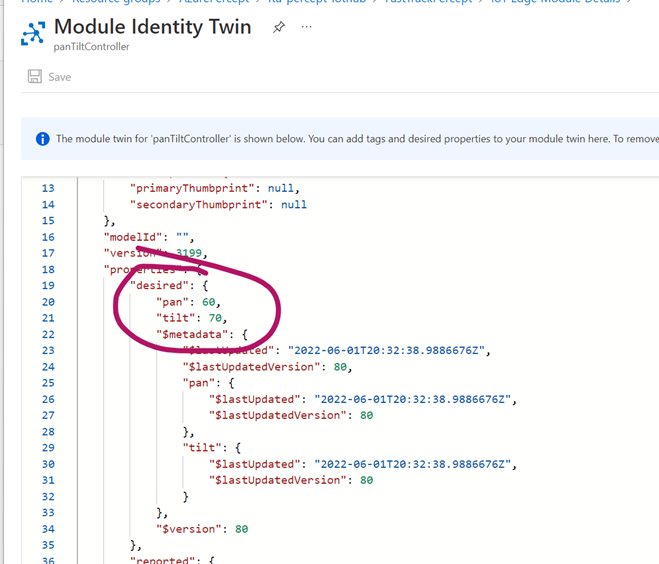Click the panTiltController subtitle text

click(92, 47)
